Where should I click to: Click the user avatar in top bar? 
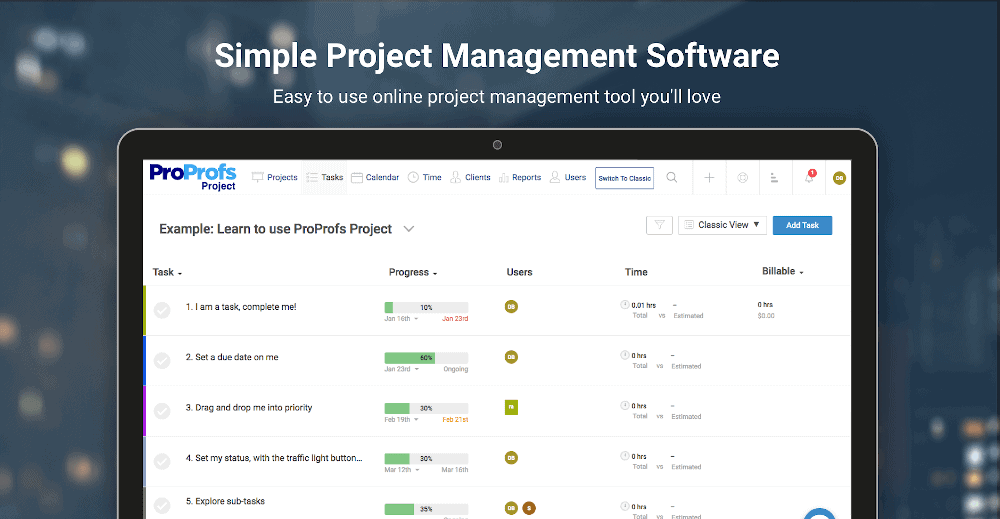(839, 178)
